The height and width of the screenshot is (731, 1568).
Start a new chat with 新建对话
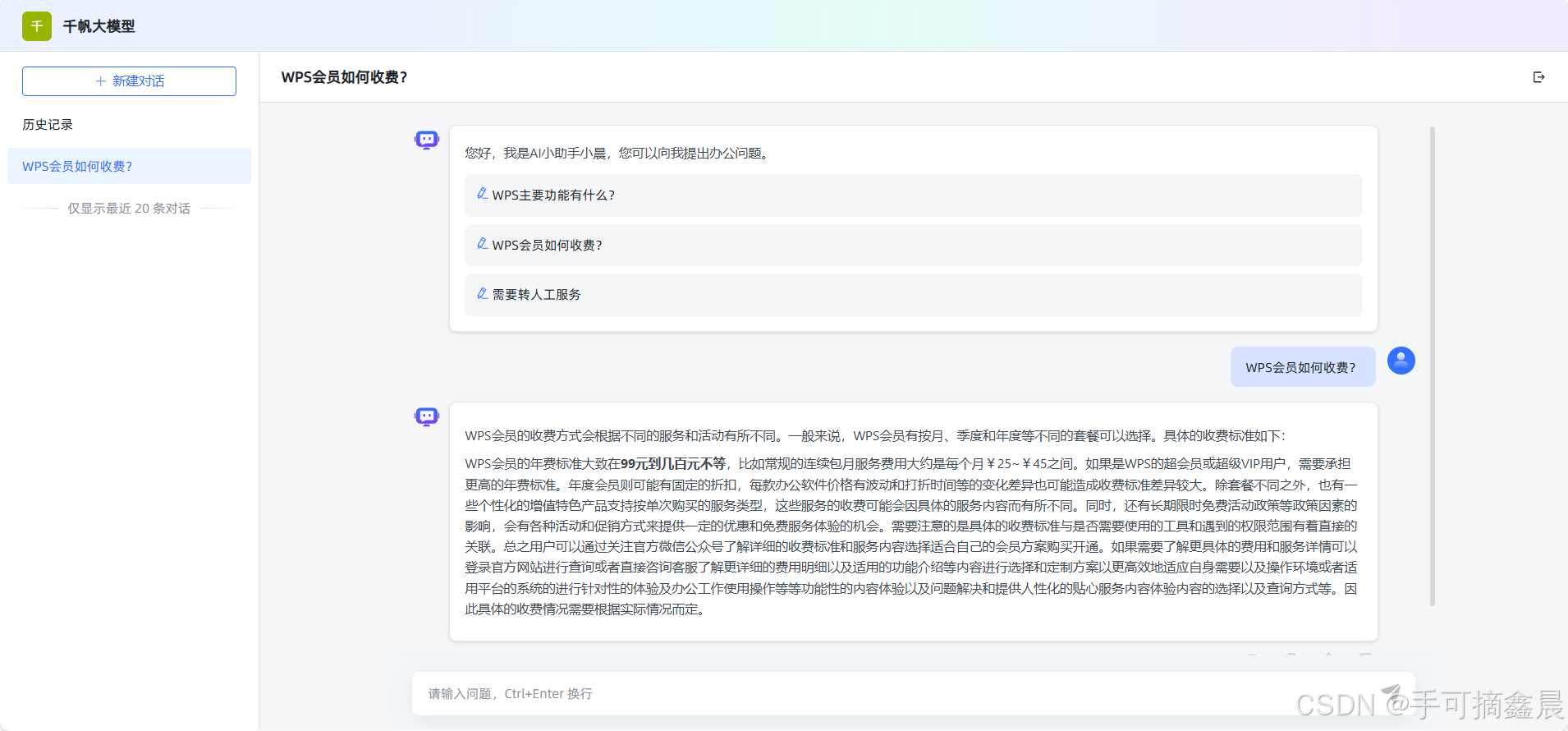pyautogui.click(x=129, y=81)
